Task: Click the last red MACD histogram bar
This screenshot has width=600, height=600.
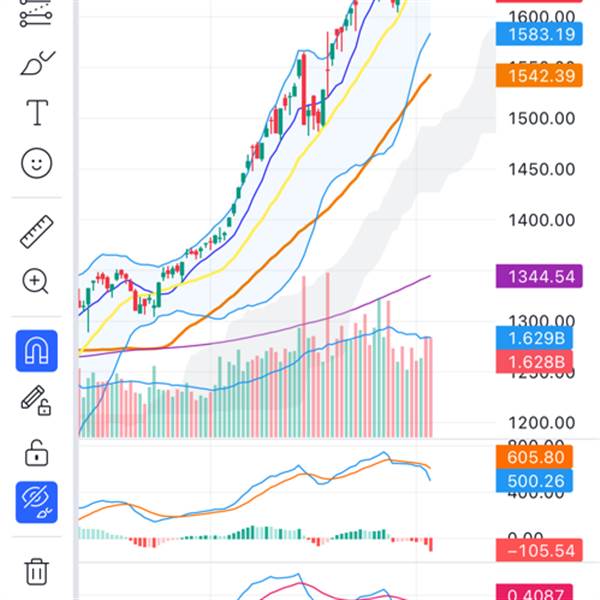Action: 431,545
